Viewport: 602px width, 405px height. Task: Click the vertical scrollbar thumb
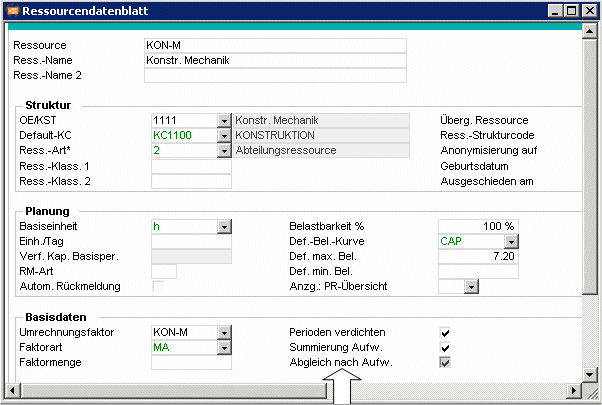tap(589, 166)
